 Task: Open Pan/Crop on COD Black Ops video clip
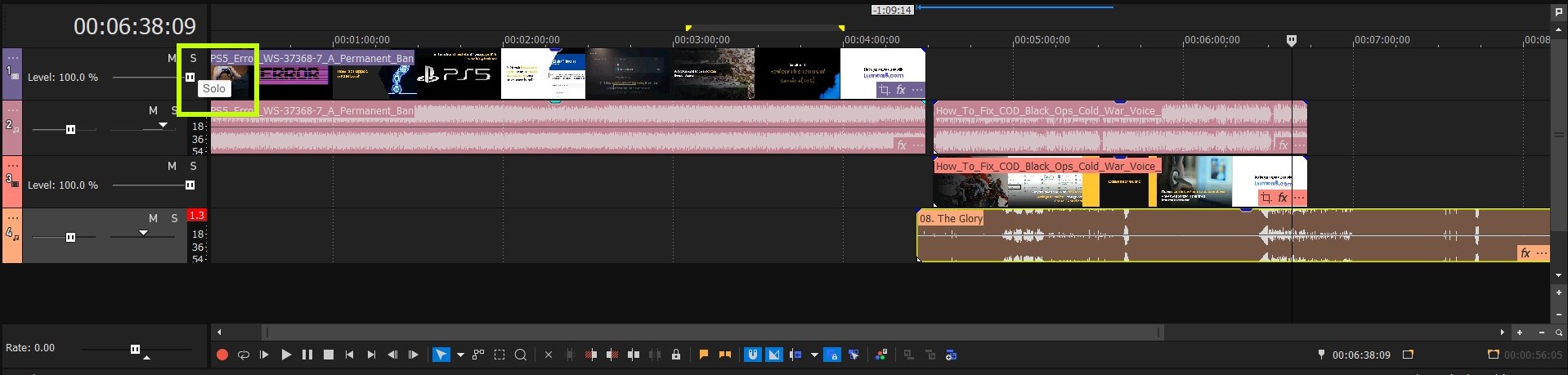point(1266,198)
